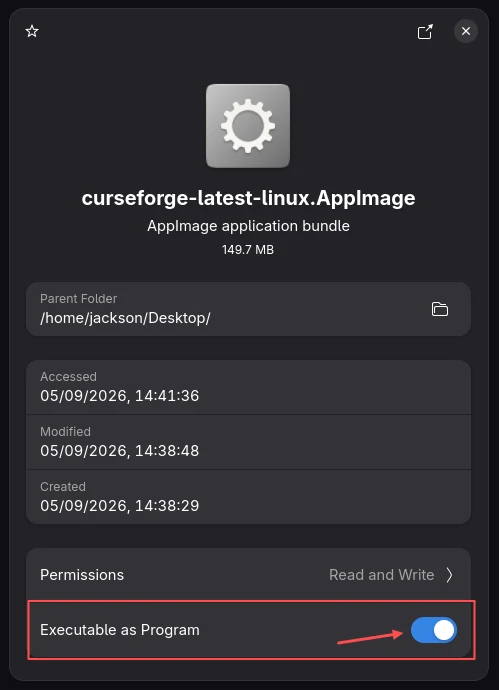
Task: Click the 149.7 MB file size text
Action: point(248,250)
